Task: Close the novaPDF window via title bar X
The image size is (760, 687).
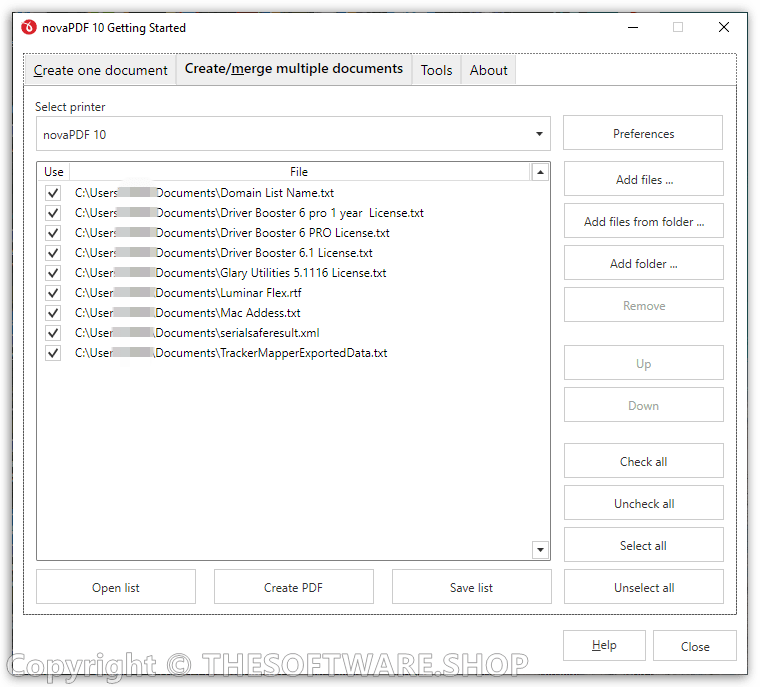Action: point(724,27)
